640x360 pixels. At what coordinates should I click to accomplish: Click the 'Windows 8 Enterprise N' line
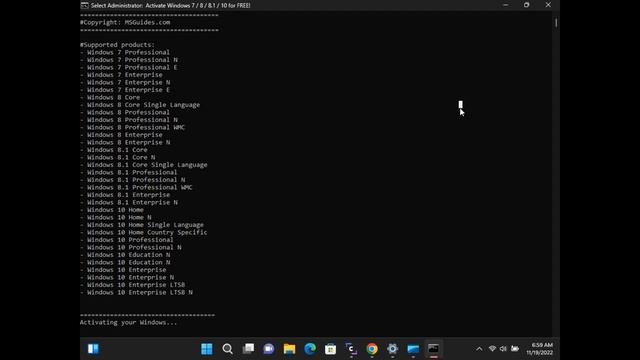125,142
